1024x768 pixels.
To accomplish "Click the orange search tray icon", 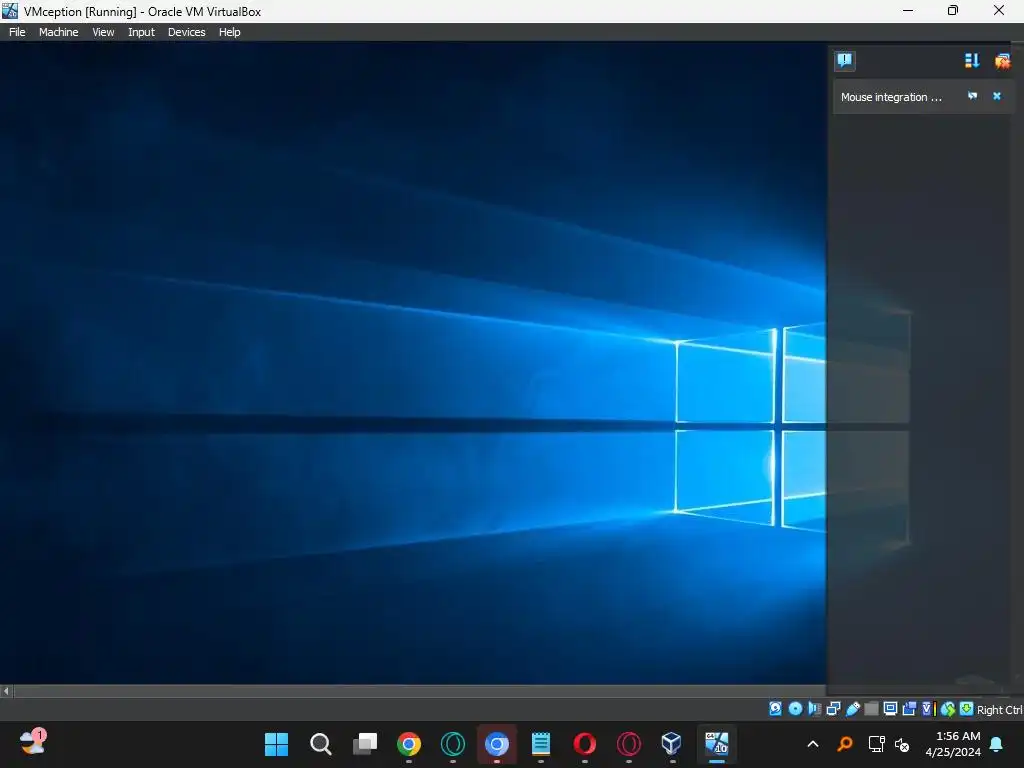I will [845, 744].
